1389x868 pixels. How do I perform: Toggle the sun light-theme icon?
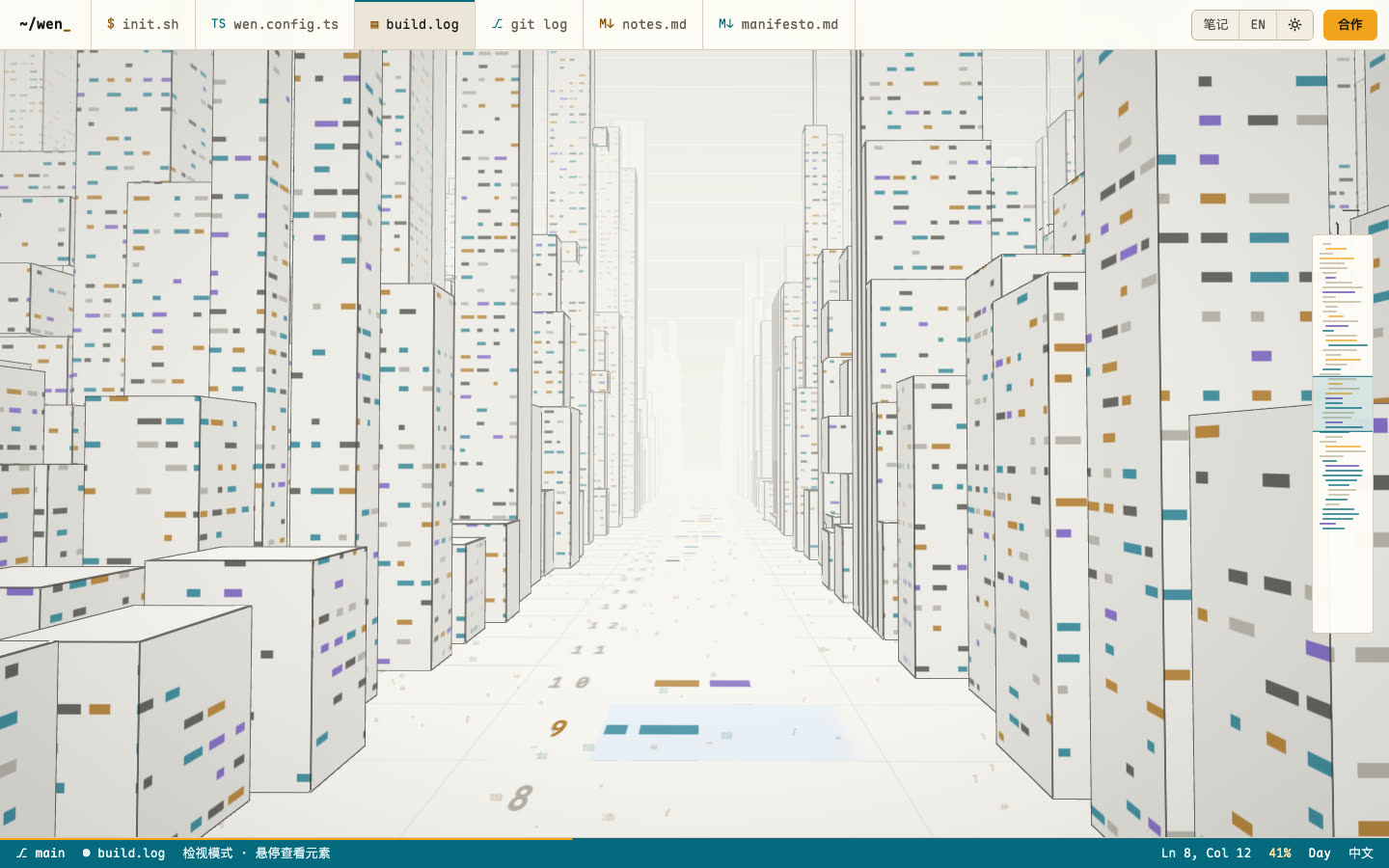click(x=1294, y=25)
